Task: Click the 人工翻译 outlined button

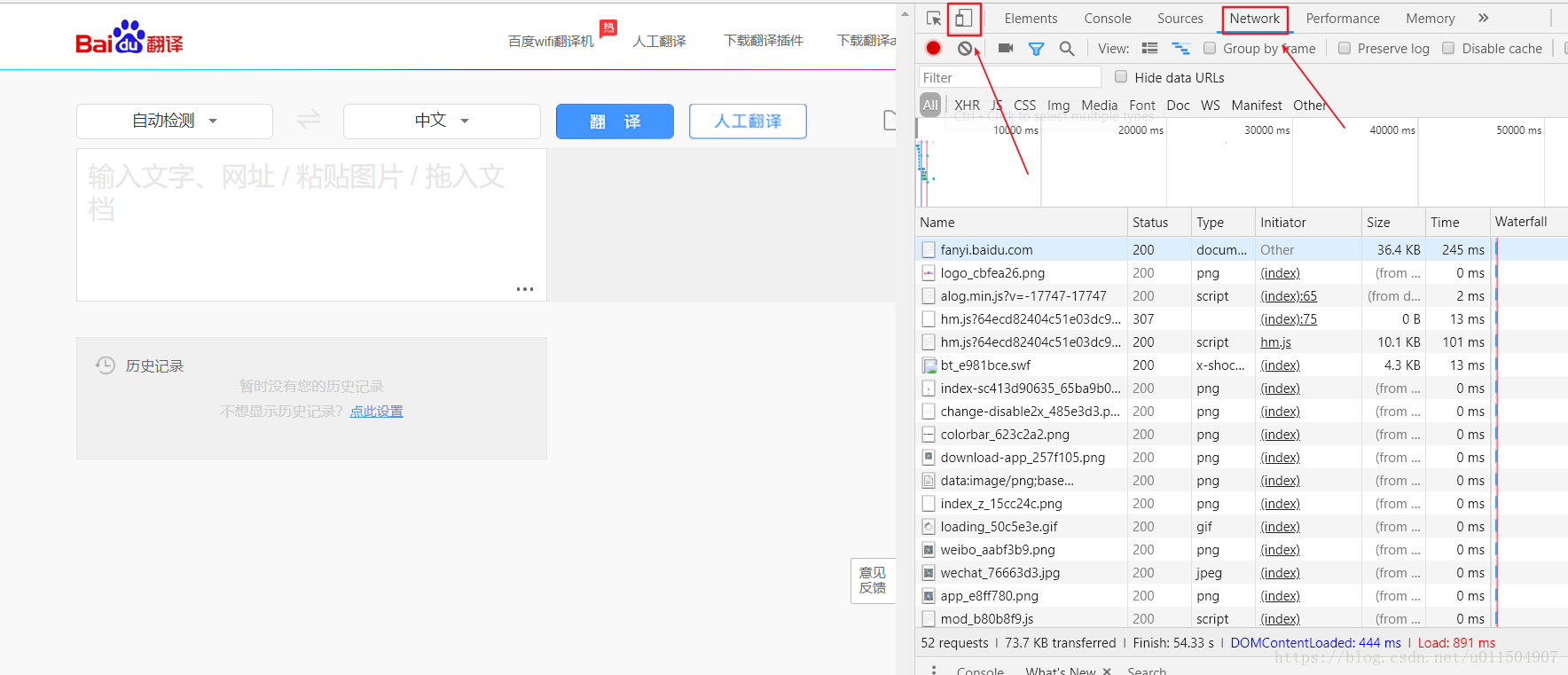Action: pyautogui.click(x=748, y=122)
